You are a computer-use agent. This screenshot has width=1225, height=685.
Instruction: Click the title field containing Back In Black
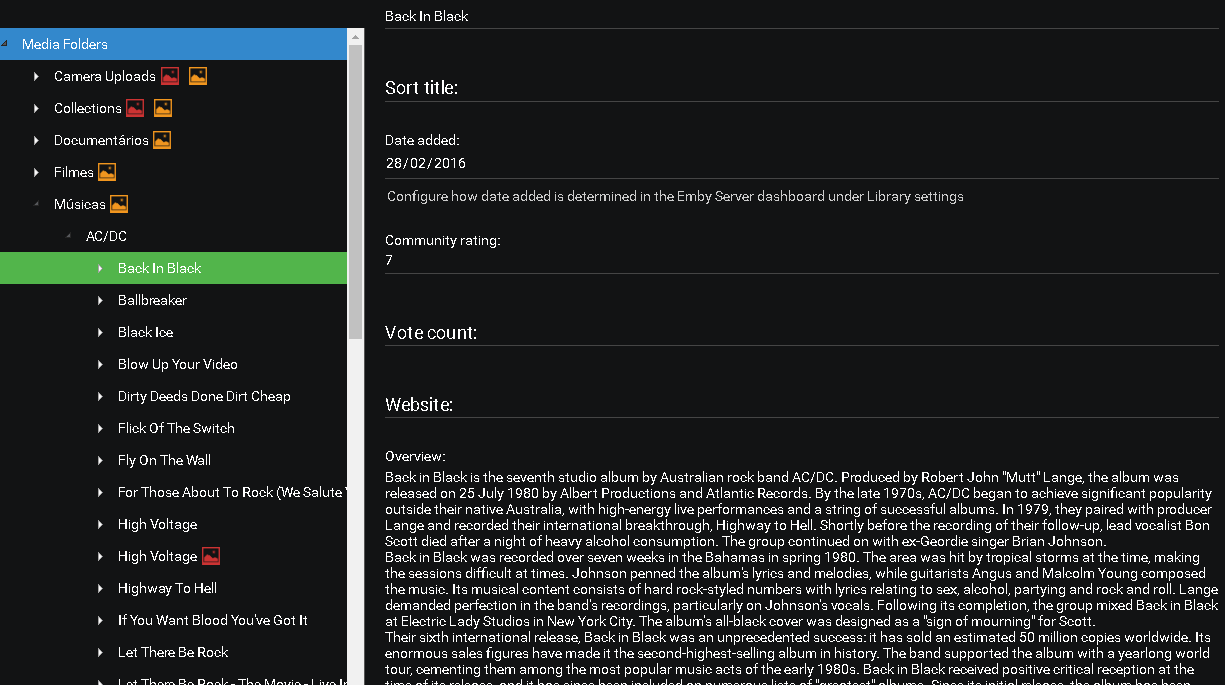(x=802, y=16)
